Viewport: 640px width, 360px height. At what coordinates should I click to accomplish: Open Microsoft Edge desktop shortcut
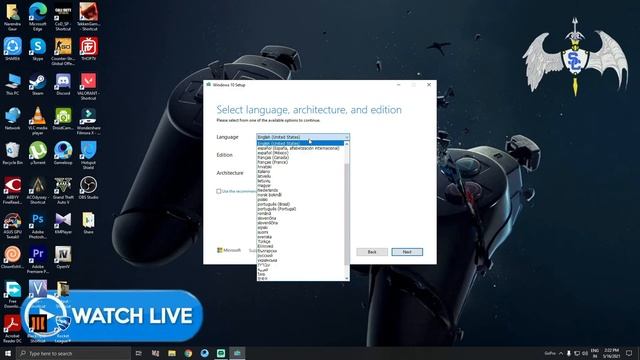[x=38, y=16]
